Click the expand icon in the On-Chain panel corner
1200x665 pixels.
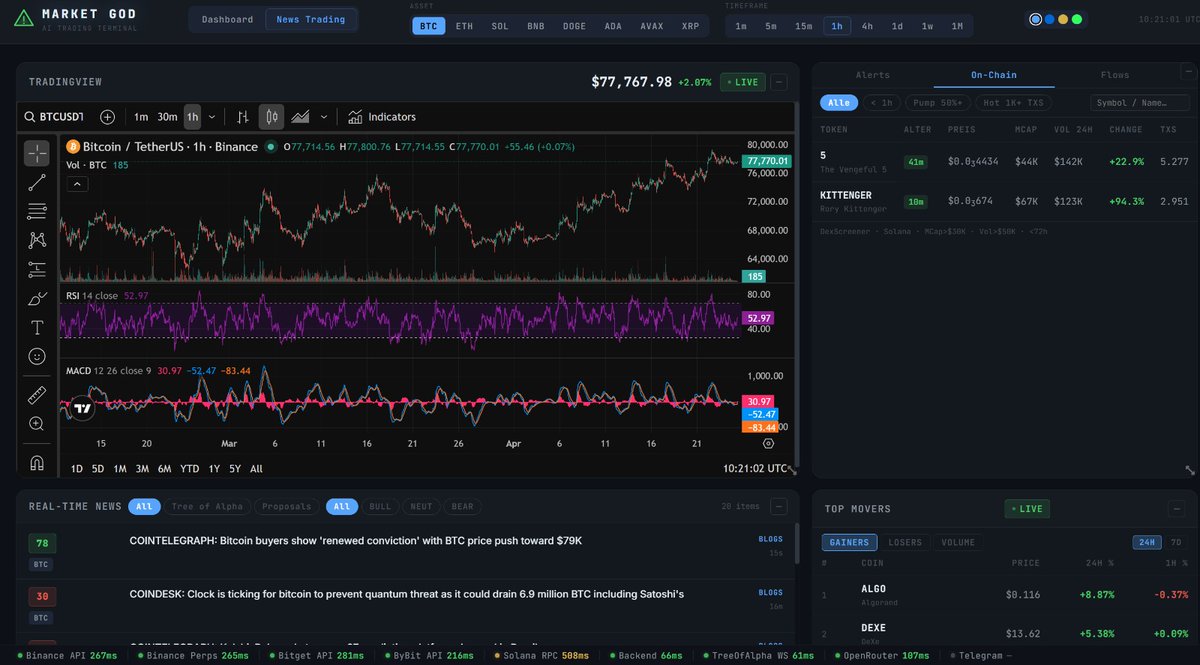[1189, 470]
